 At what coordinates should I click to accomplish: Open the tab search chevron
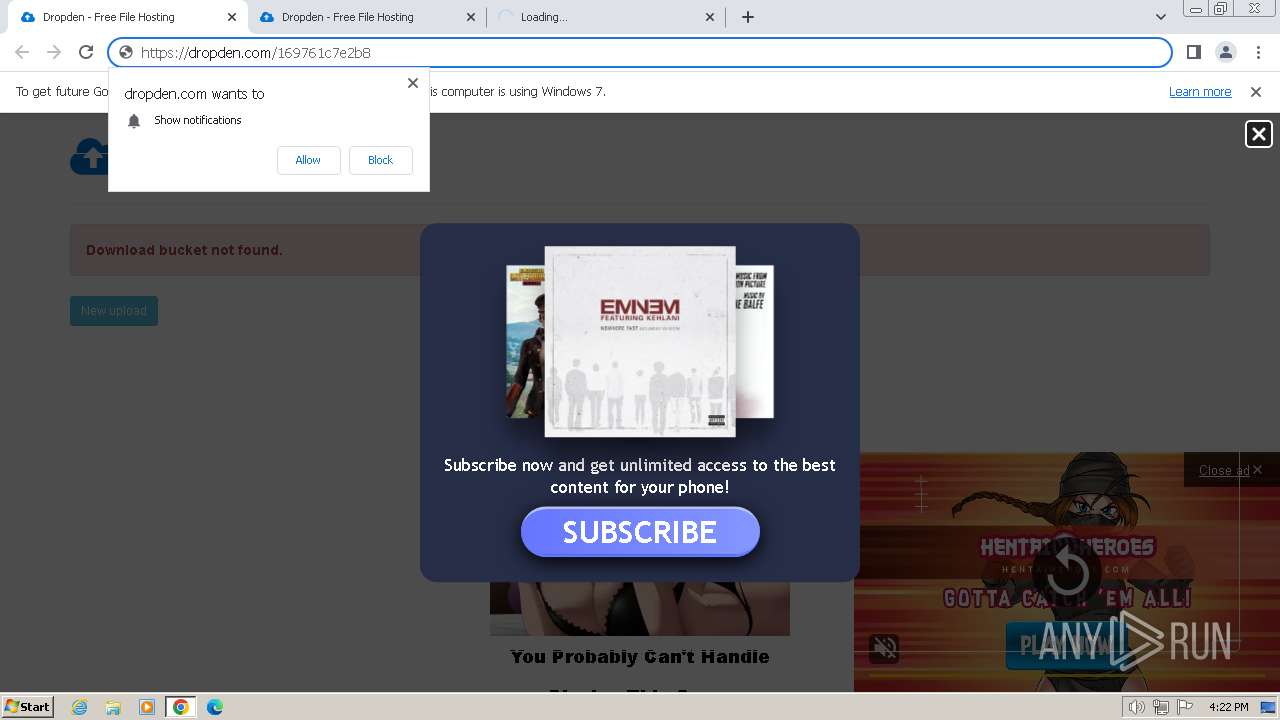[1160, 17]
